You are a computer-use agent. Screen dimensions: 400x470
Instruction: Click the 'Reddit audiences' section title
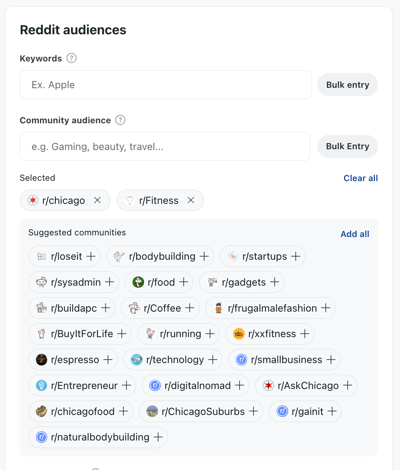coord(73,30)
